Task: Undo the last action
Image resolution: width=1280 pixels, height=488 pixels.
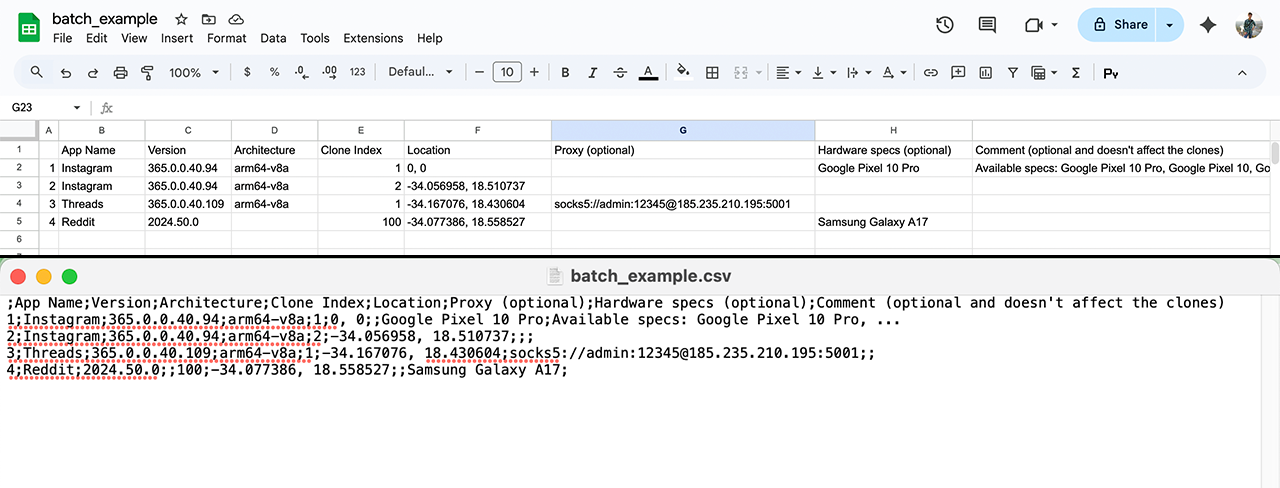Action: (65, 72)
